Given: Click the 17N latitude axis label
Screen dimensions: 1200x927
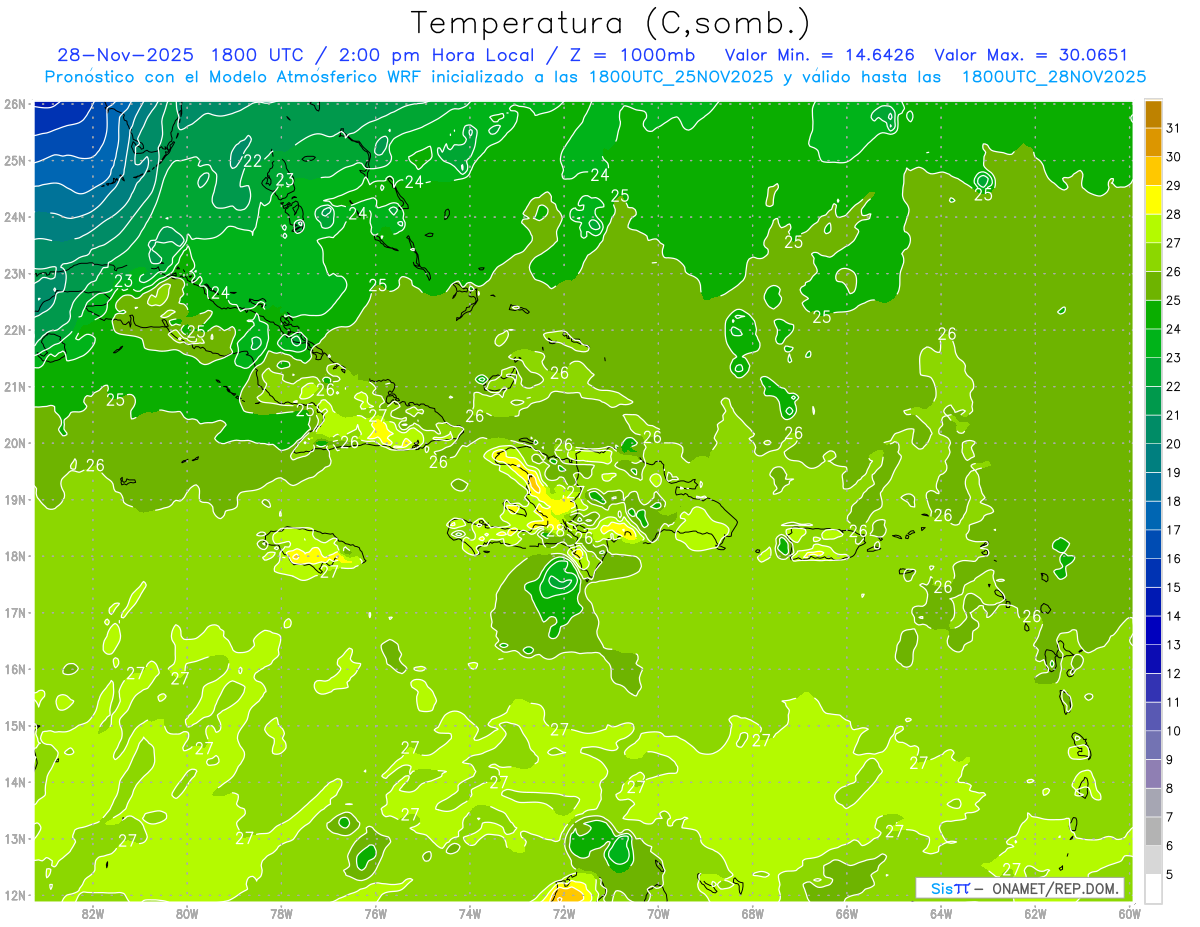Looking at the screenshot, I should click(15, 612).
